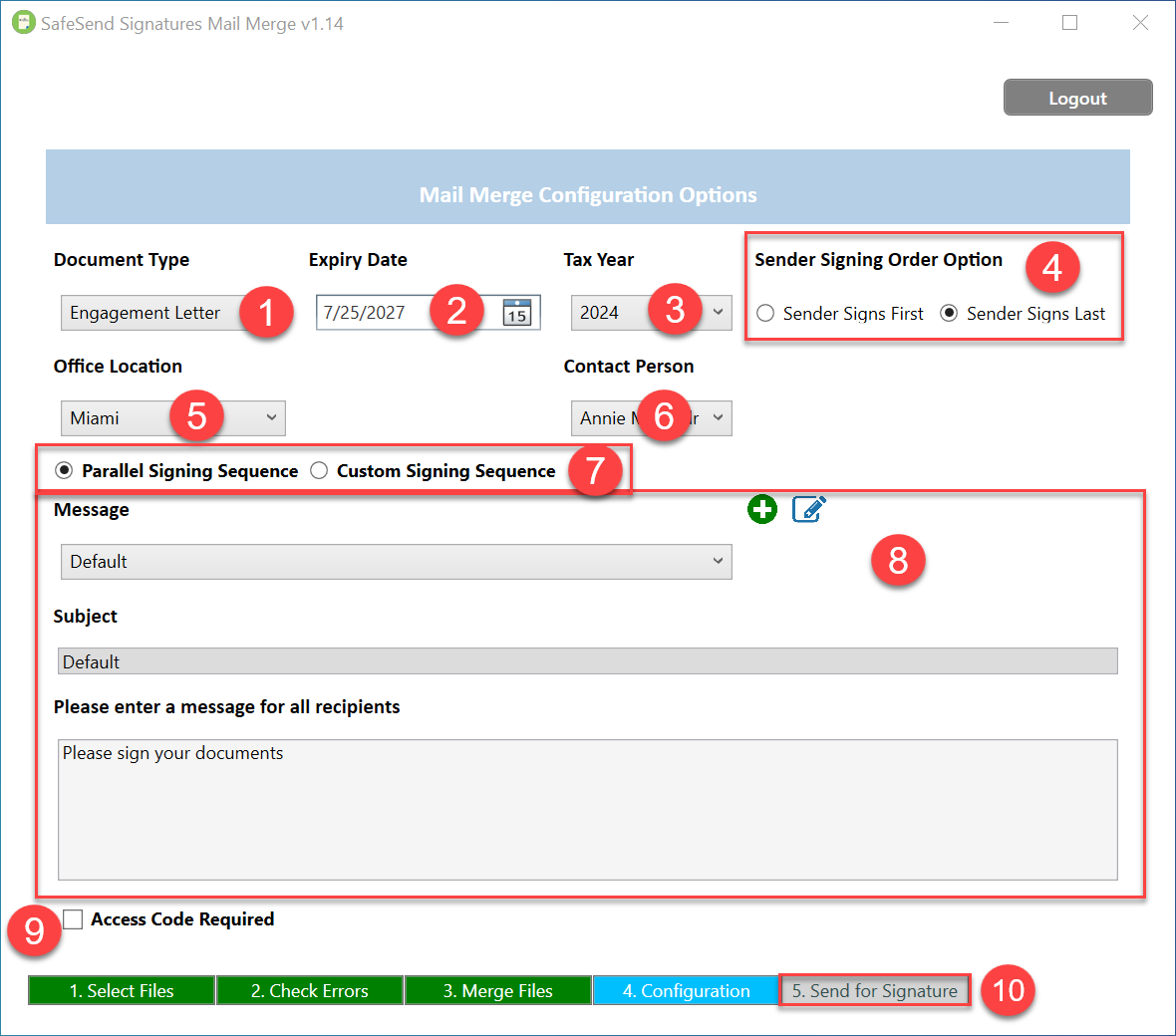Click the Subject label
1176x1036 pixels.
click(x=86, y=617)
